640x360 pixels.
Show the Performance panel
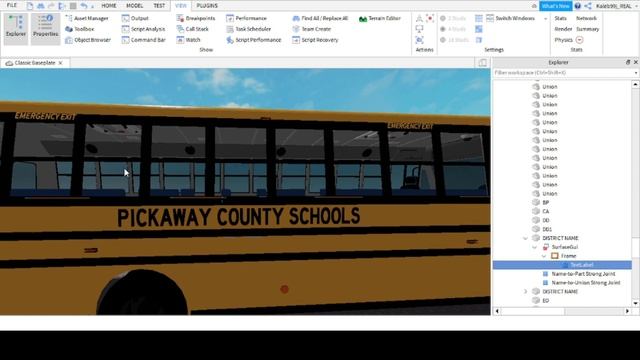coord(247,18)
